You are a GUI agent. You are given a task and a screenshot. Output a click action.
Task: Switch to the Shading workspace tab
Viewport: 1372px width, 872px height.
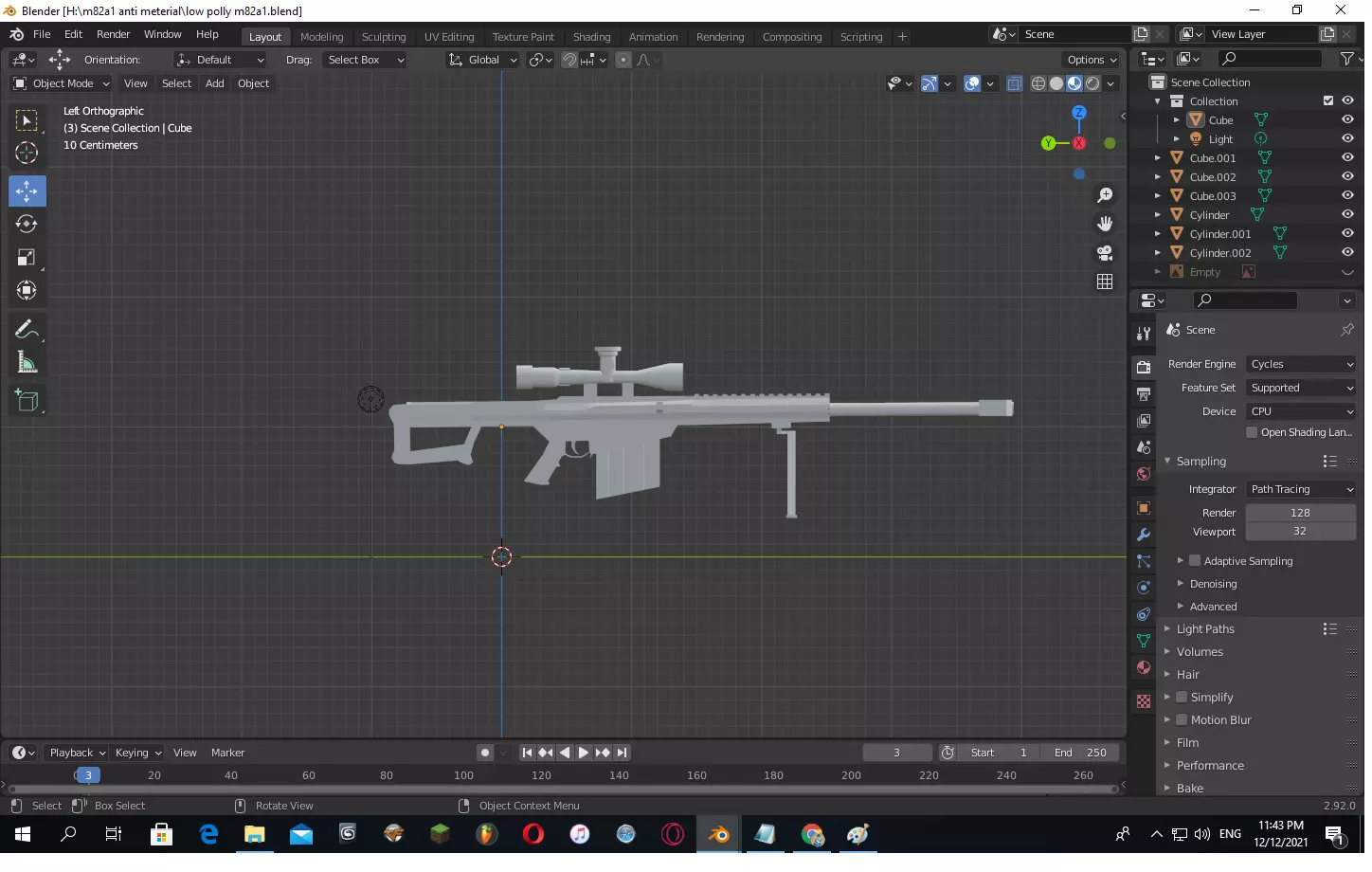point(591,37)
